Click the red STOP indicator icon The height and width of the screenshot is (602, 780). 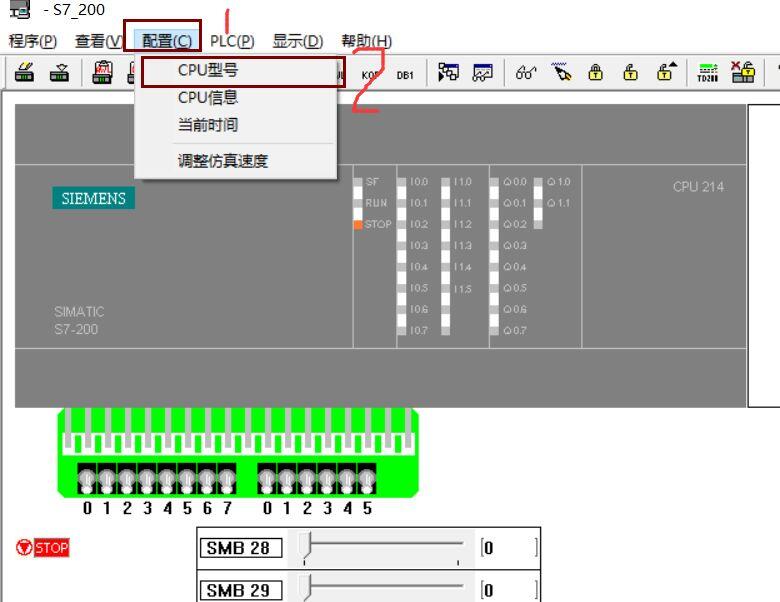point(23,547)
